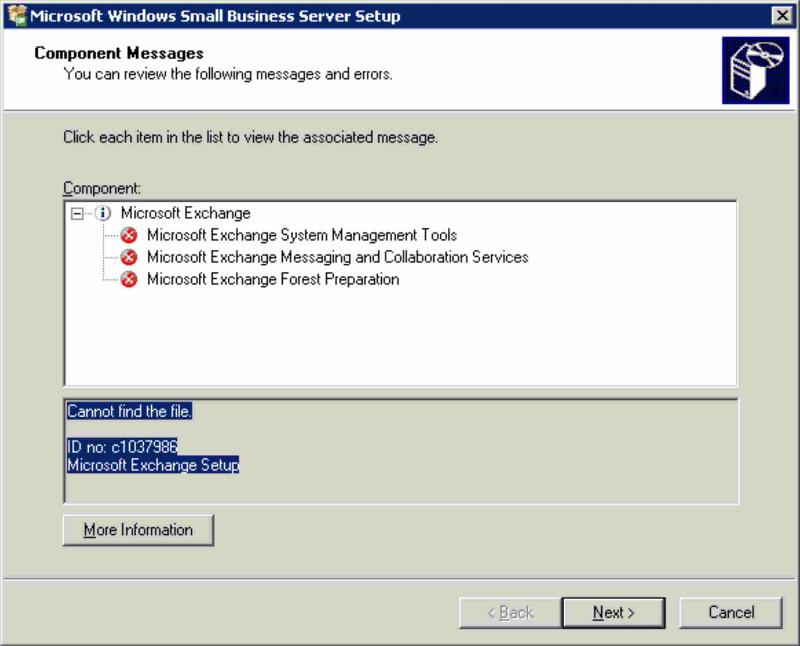
Task: Click the More Information button
Action: pyautogui.click(x=137, y=530)
